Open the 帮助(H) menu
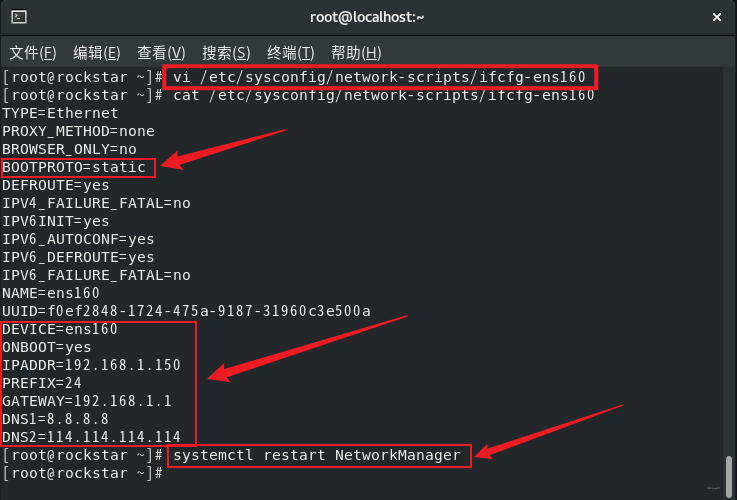The width and height of the screenshot is (737, 500). pyautogui.click(x=355, y=52)
